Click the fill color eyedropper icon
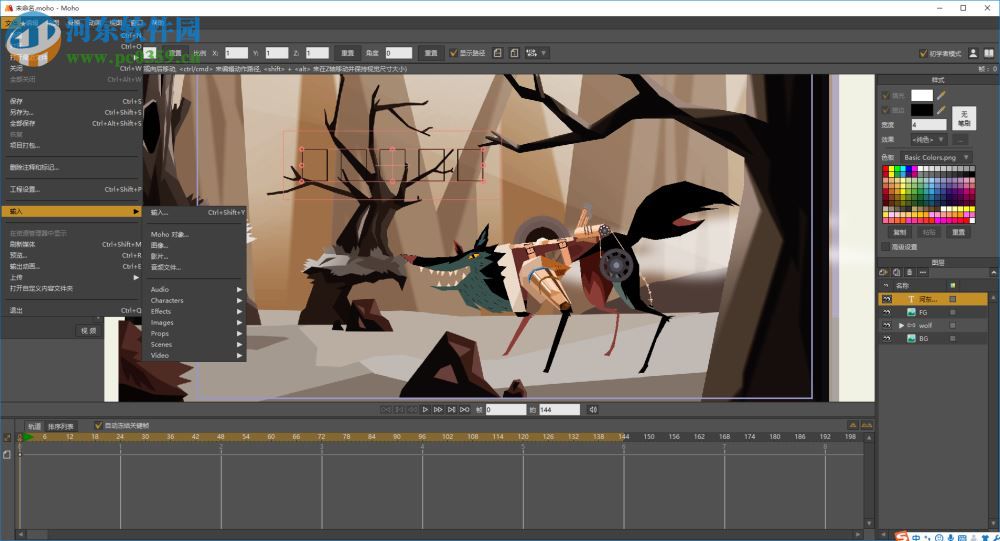The height and width of the screenshot is (541, 1000). point(941,95)
